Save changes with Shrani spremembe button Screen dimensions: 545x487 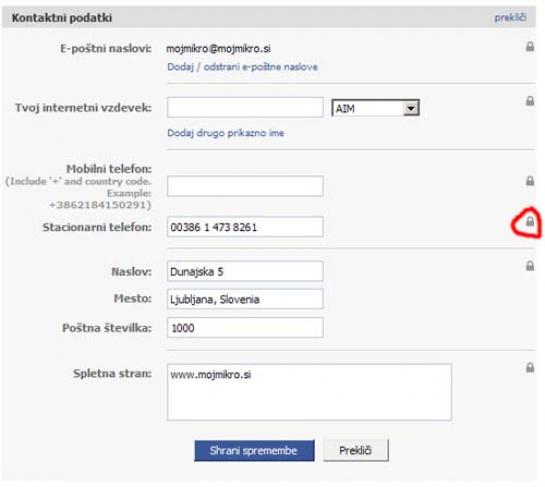[254, 451]
